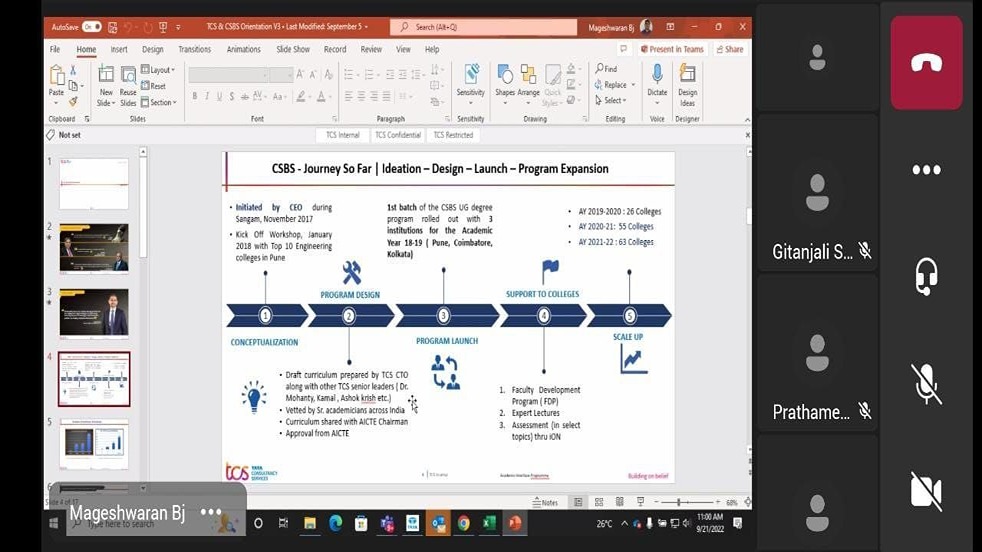Select slide 2 thumbnail
Image resolution: width=982 pixels, height=552 pixels.
[94, 248]
